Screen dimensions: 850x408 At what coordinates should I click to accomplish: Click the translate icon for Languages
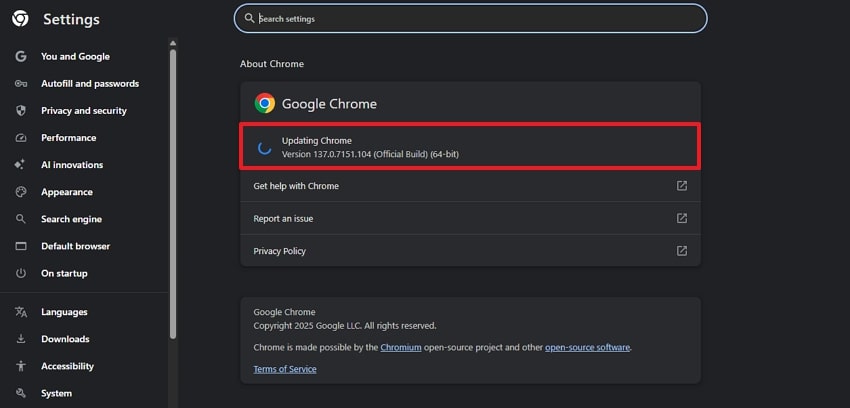coord(21,312)
